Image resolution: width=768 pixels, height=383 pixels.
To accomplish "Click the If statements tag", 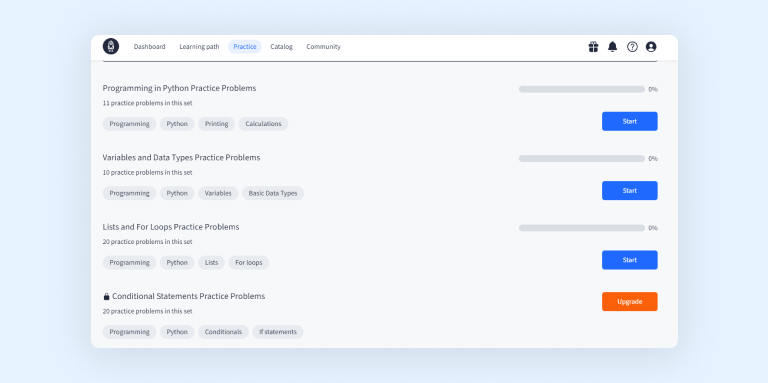I will pos(278,332).
